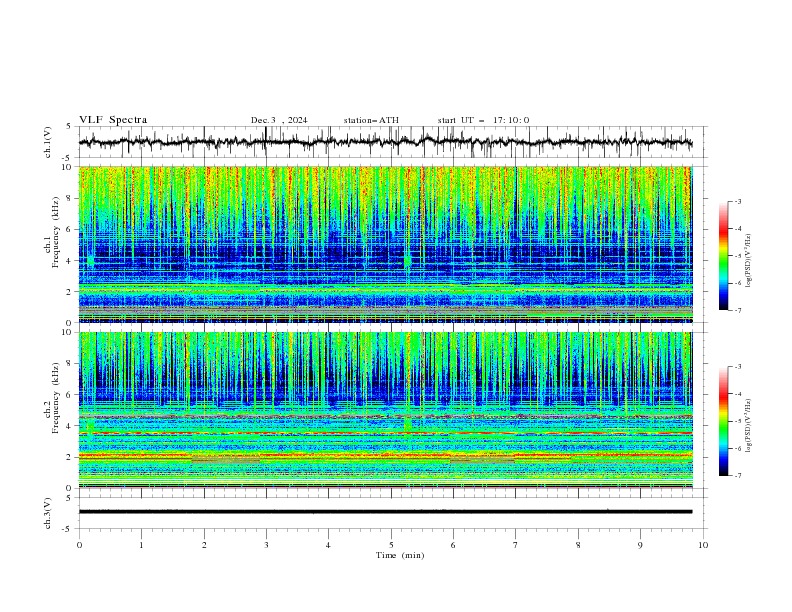The image size is (792, 612).
Task: Click the 'ch.1(V)' waveform axis label
Action: point(48,142)
